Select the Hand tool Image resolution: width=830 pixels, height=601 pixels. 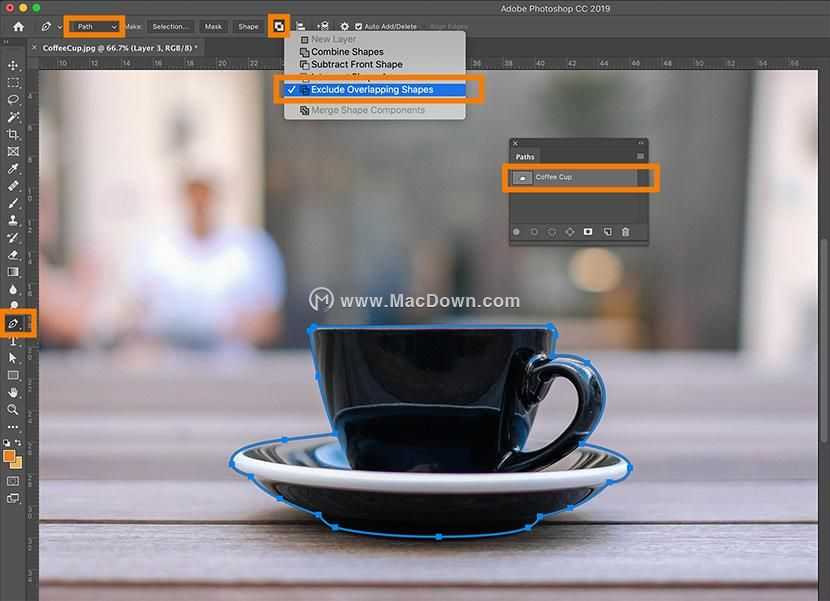click(13, 392)
